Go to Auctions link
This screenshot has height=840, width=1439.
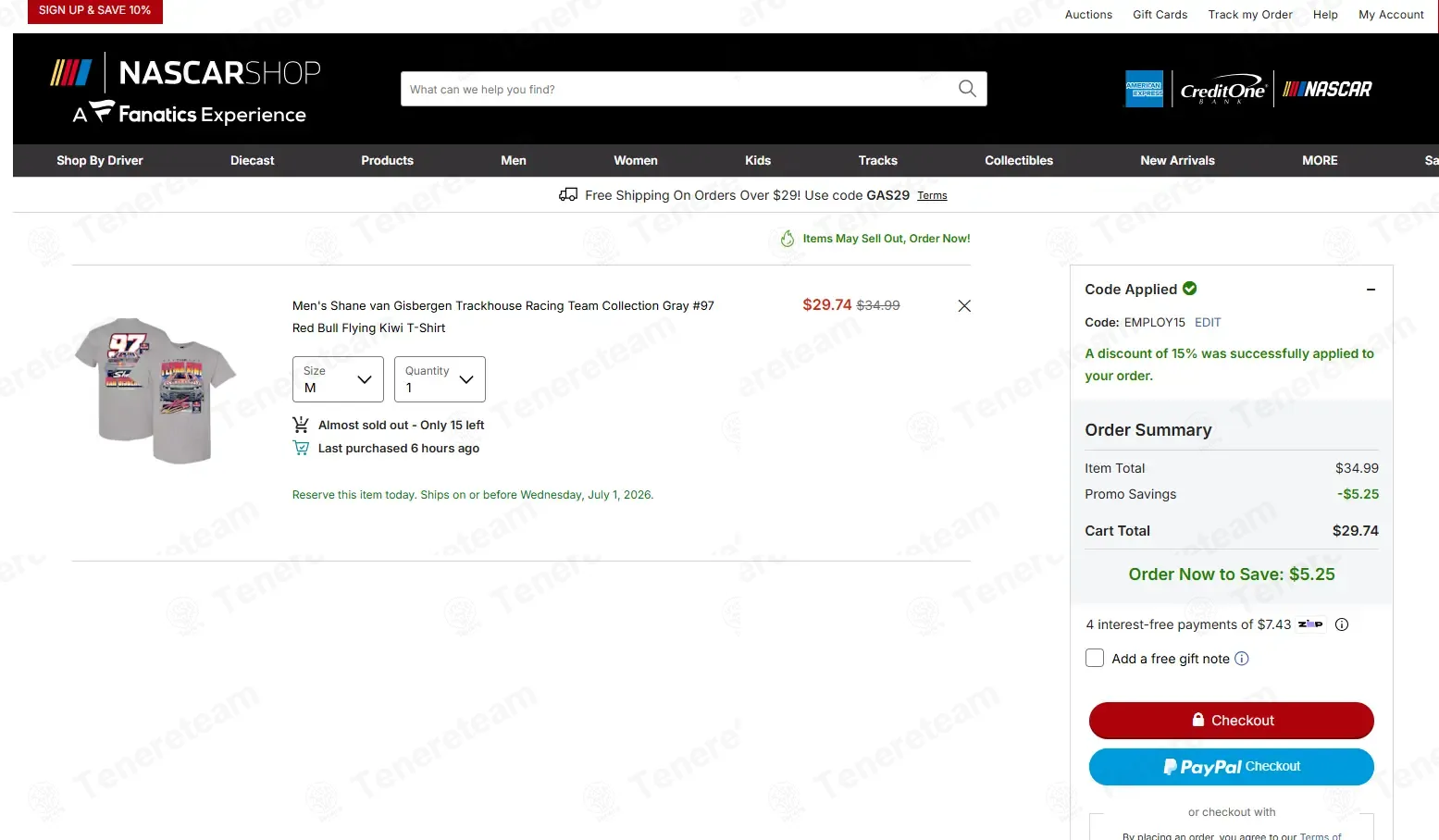click(1088, 15)
